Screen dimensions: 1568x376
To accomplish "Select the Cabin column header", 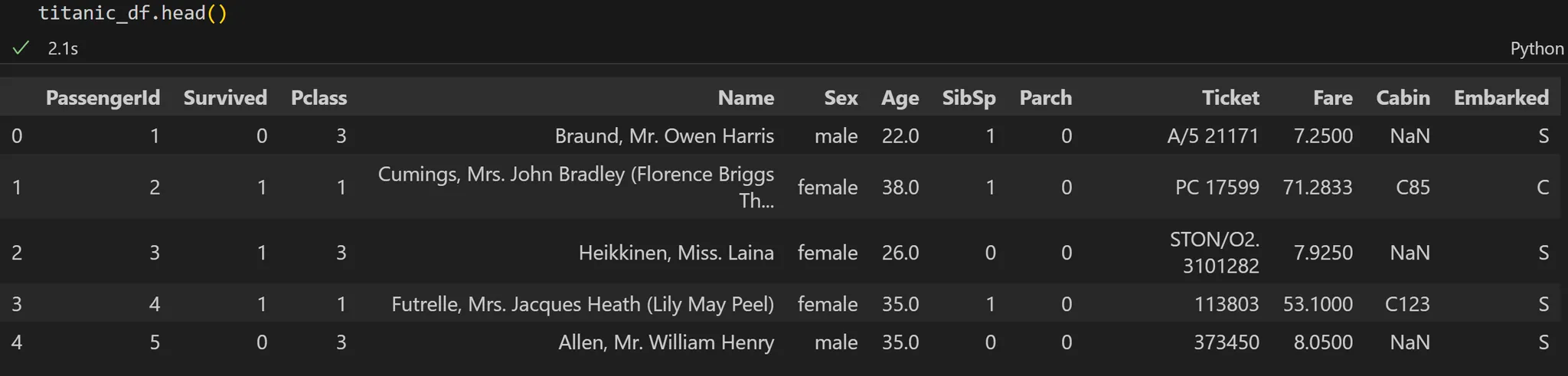I will click(1403, 98).
